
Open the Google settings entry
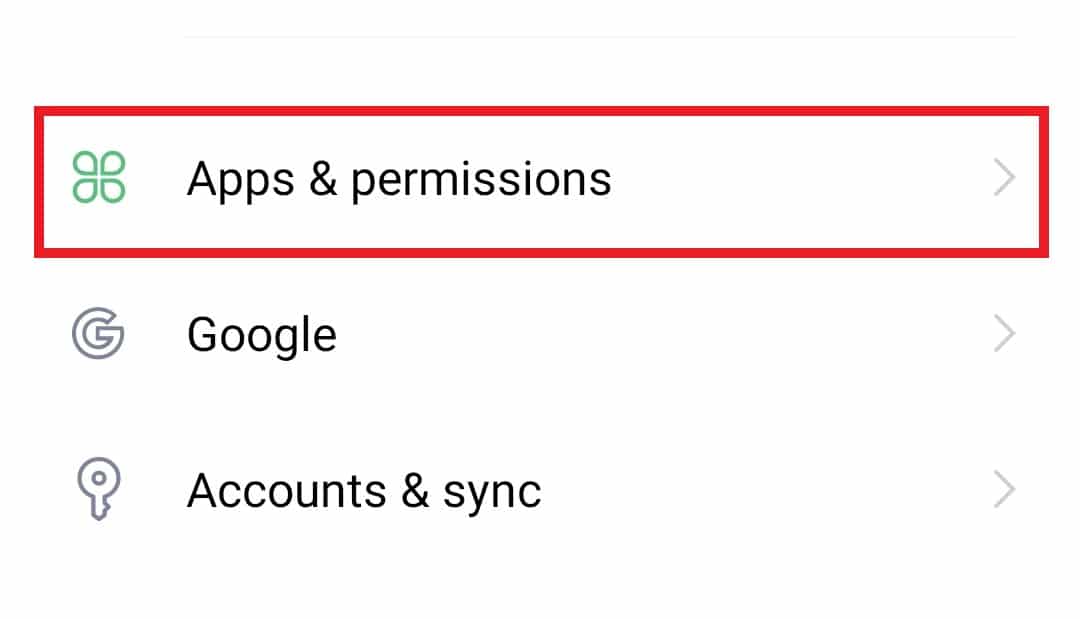tap(541, 334)
